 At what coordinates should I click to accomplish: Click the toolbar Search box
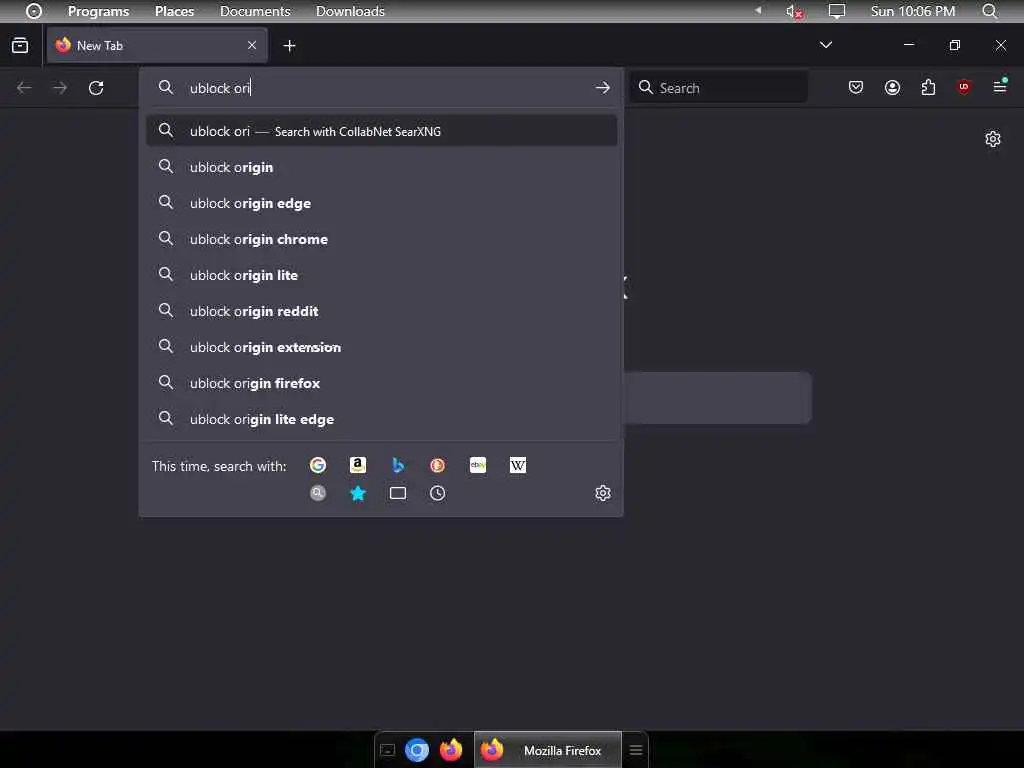point(718,88)
